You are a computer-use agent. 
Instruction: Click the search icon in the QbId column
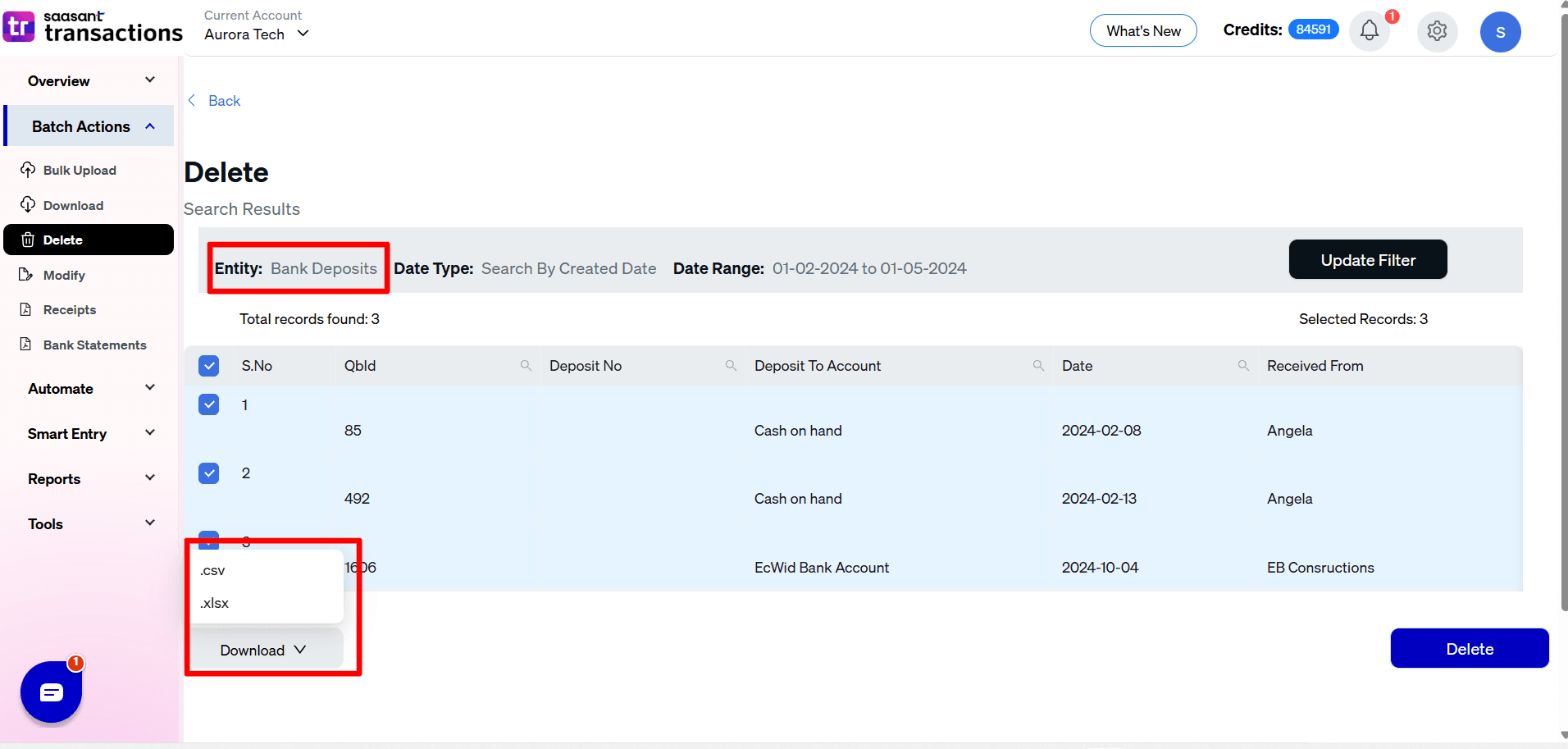[x=526, y=365]
